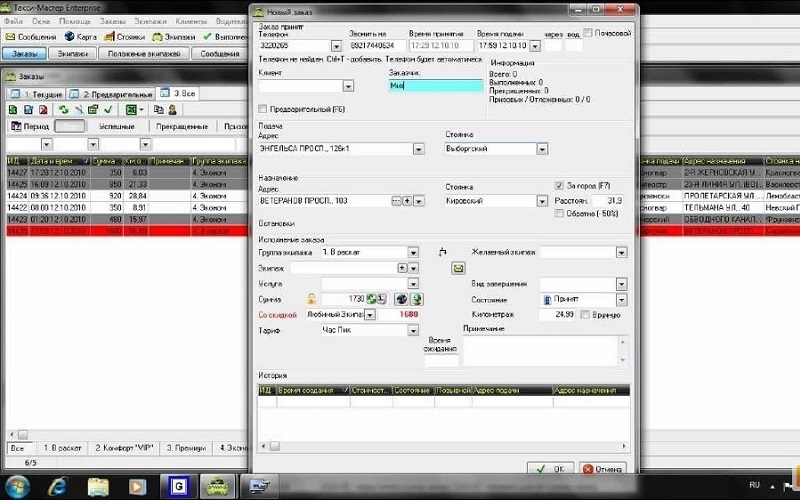
Task: Expand Группа экипажа dropdown
Action: (413, 252)
